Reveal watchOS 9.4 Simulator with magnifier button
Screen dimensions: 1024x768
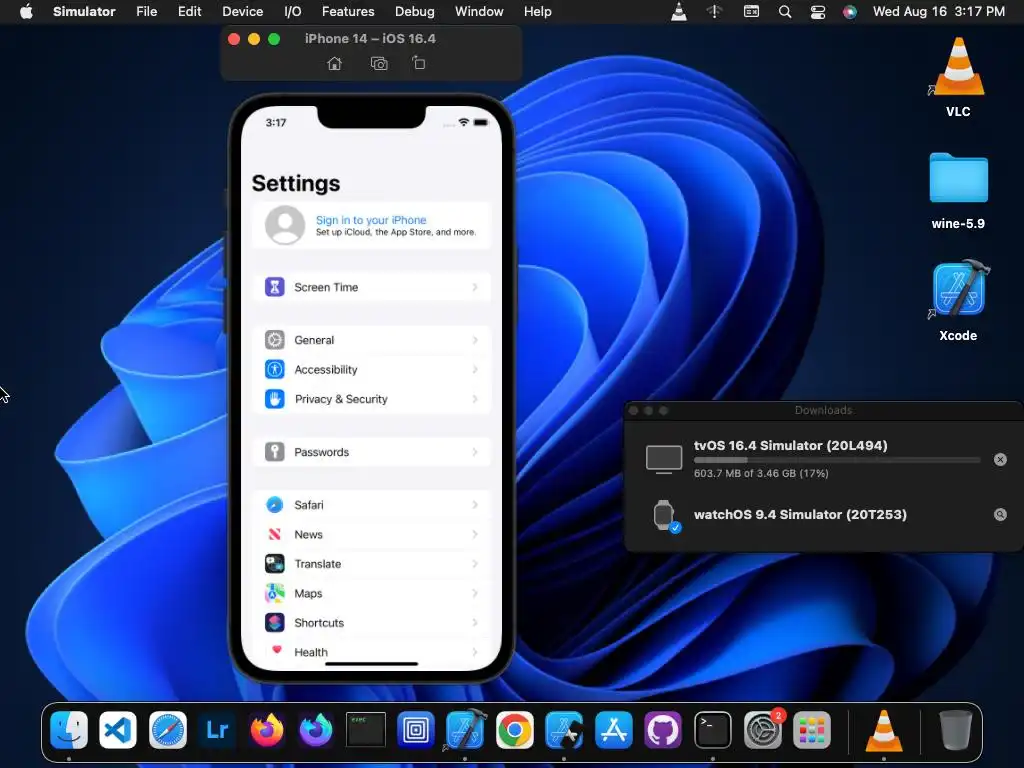tap(1000, 515)
